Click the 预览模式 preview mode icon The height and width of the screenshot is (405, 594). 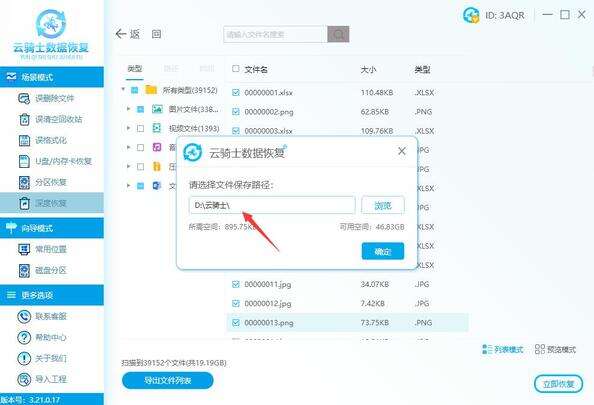click(539, 349)
